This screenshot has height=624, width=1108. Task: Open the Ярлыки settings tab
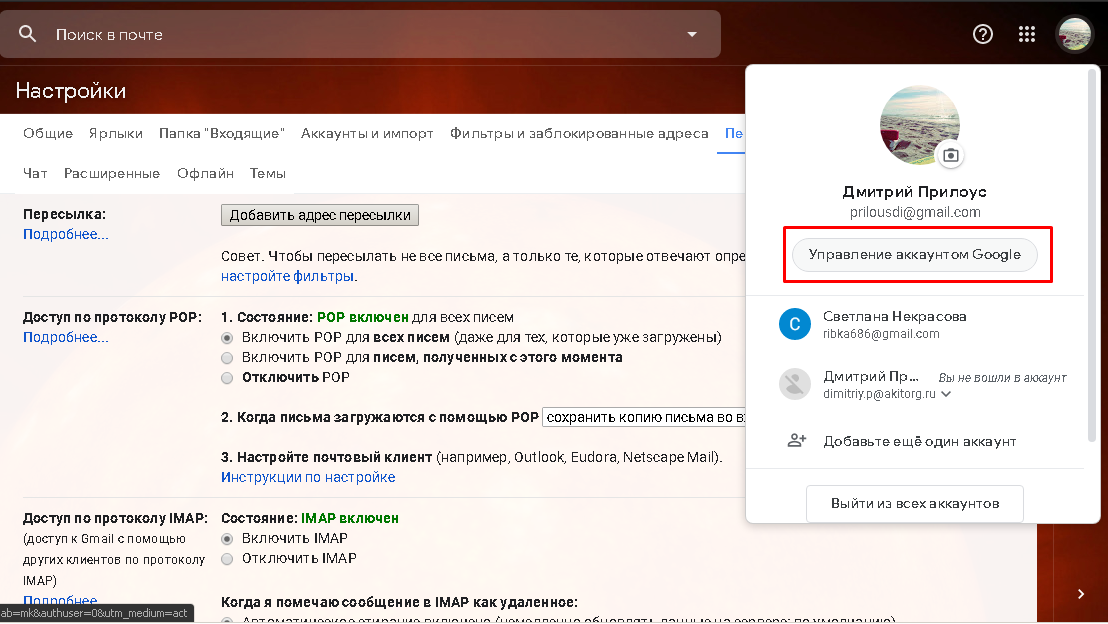click(116, 134)
